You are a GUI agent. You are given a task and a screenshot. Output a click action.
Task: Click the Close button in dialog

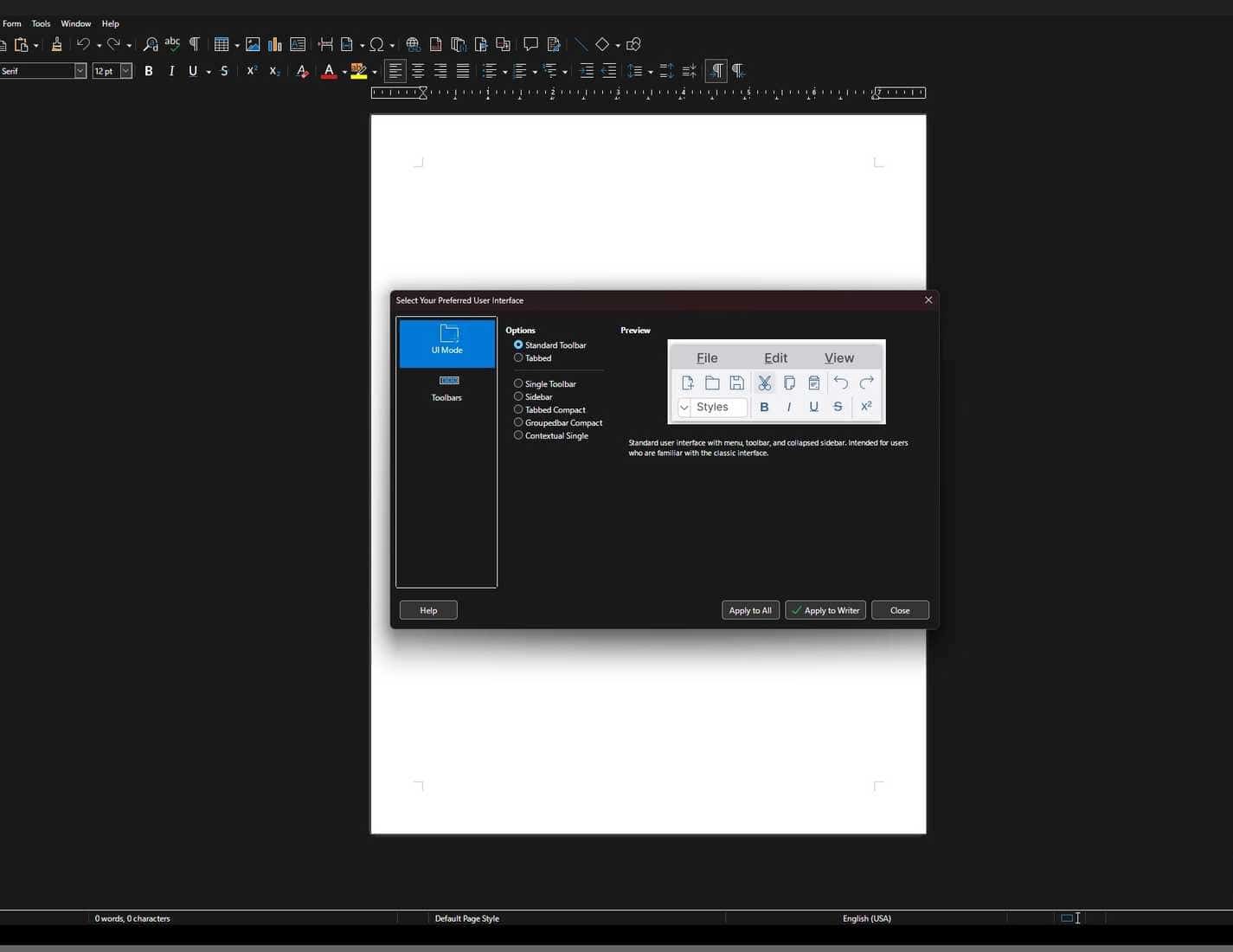coord(900,610)
